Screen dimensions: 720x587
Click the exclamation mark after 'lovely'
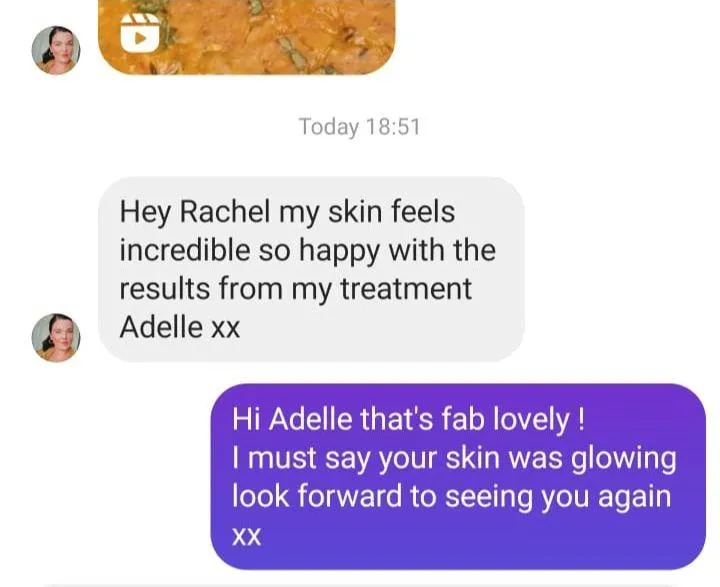point(582,419)
